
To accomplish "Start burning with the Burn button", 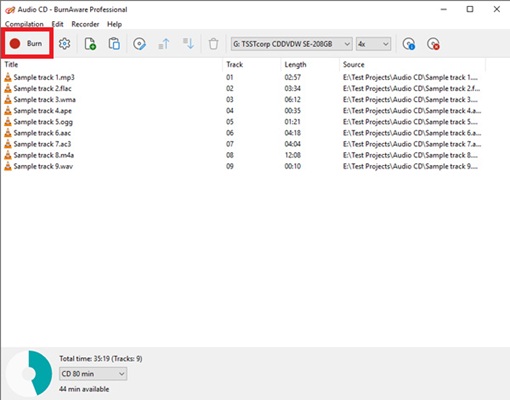I will [27, 44].
